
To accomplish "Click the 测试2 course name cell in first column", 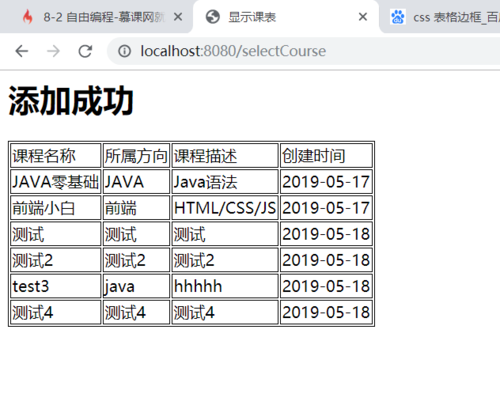I will [55, 260].
